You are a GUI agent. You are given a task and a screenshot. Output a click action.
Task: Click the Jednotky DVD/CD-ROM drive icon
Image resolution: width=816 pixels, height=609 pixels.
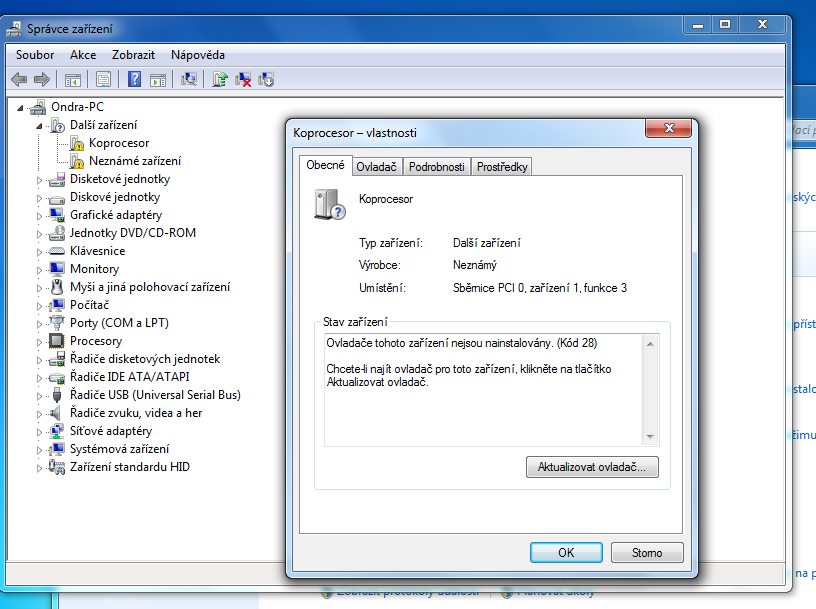pyautogui.click(x=57, y=233)
